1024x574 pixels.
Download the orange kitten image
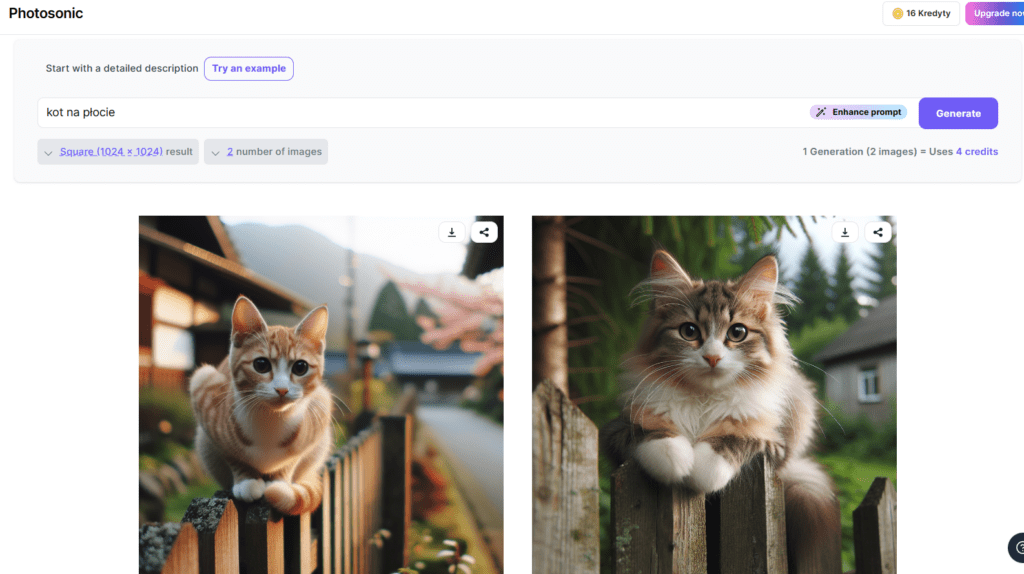(x=452, y=232)
